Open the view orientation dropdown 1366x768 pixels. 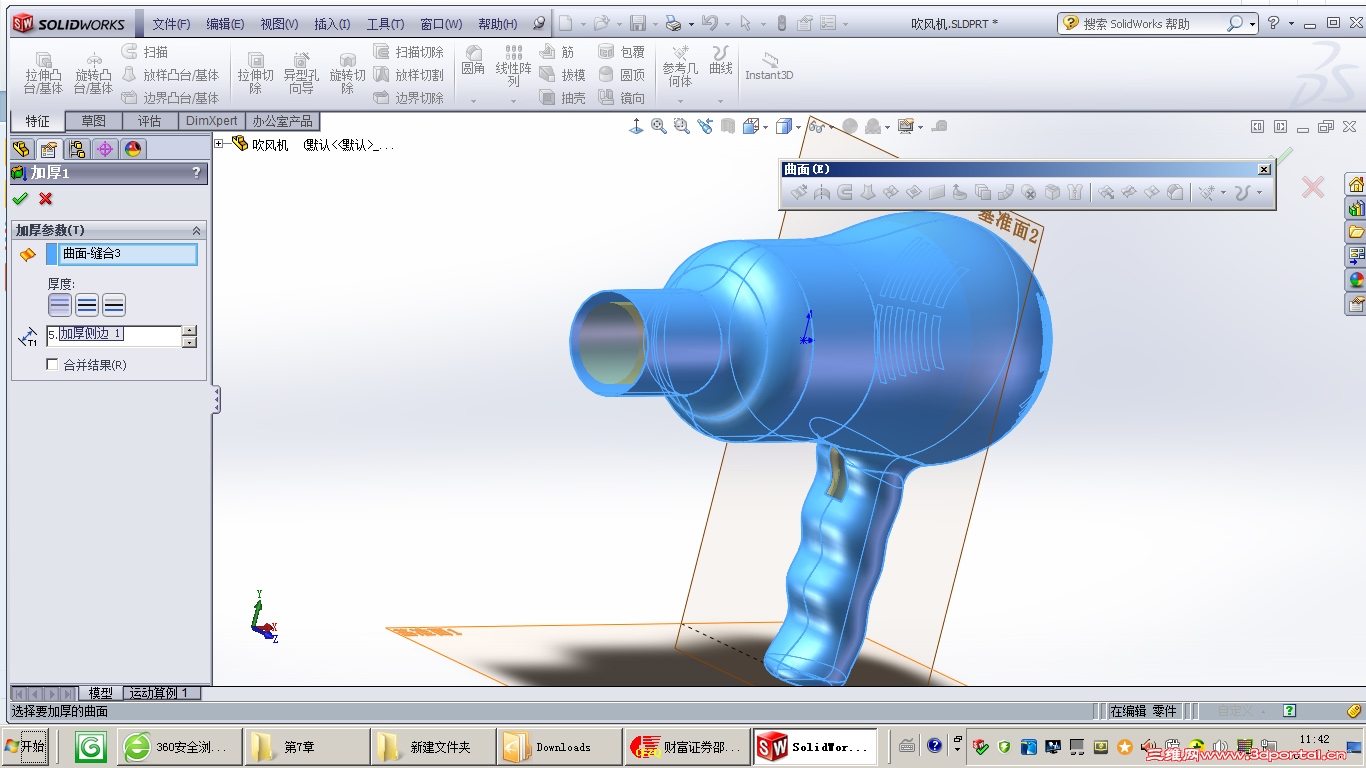pyautogui.click(x=766, y=126)
